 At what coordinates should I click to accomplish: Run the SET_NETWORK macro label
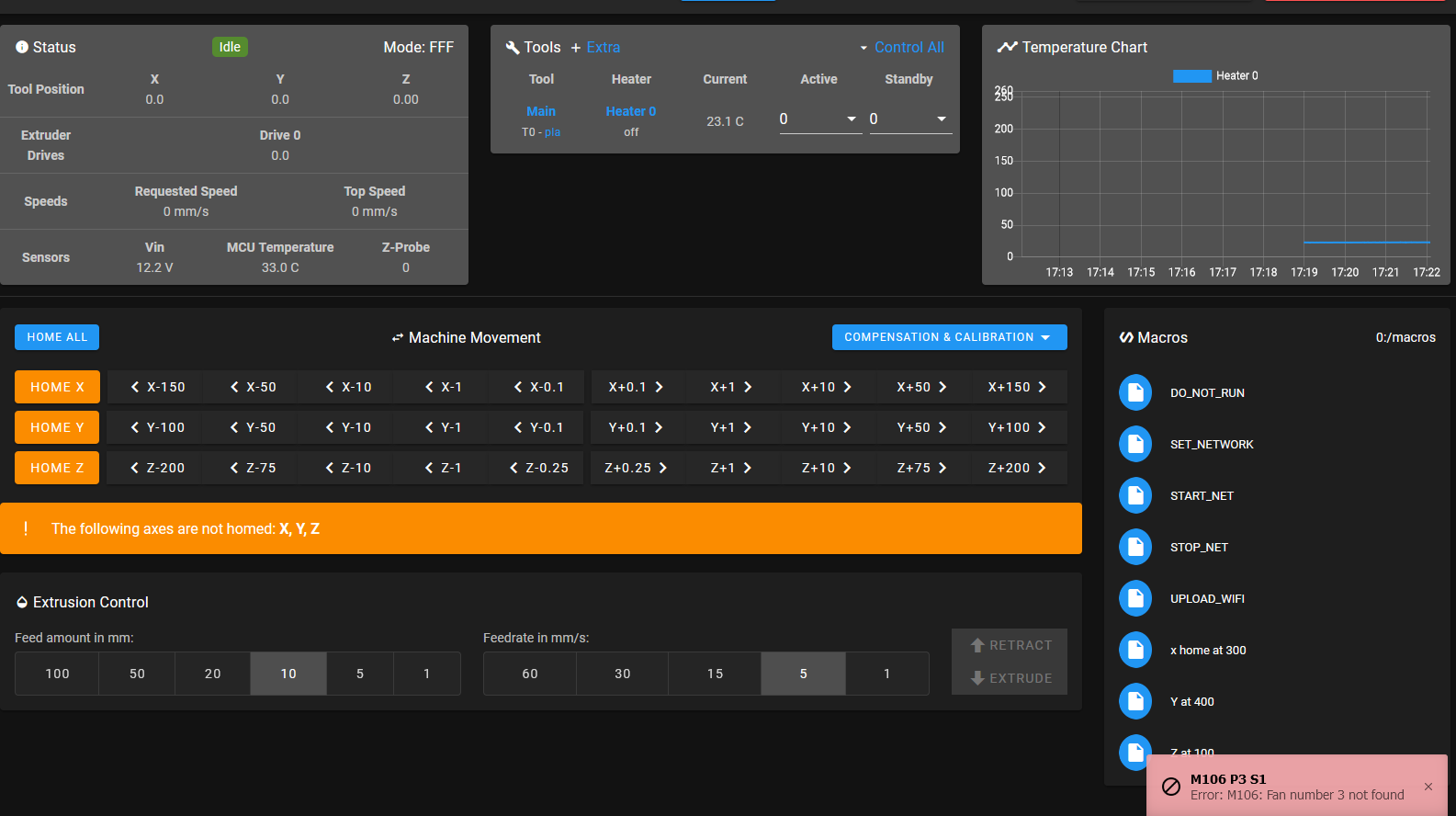click(1212, 444)
